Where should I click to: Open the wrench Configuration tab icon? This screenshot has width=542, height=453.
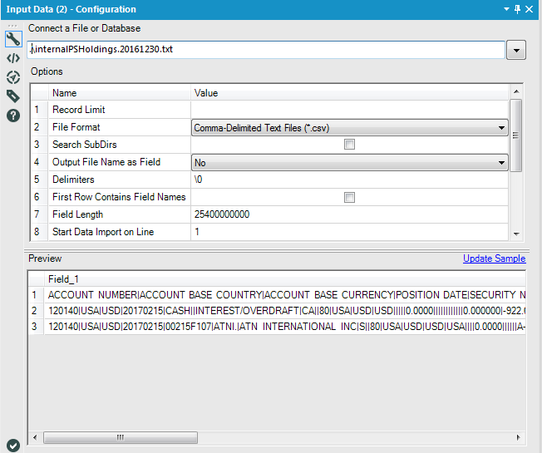coord(13,39)
